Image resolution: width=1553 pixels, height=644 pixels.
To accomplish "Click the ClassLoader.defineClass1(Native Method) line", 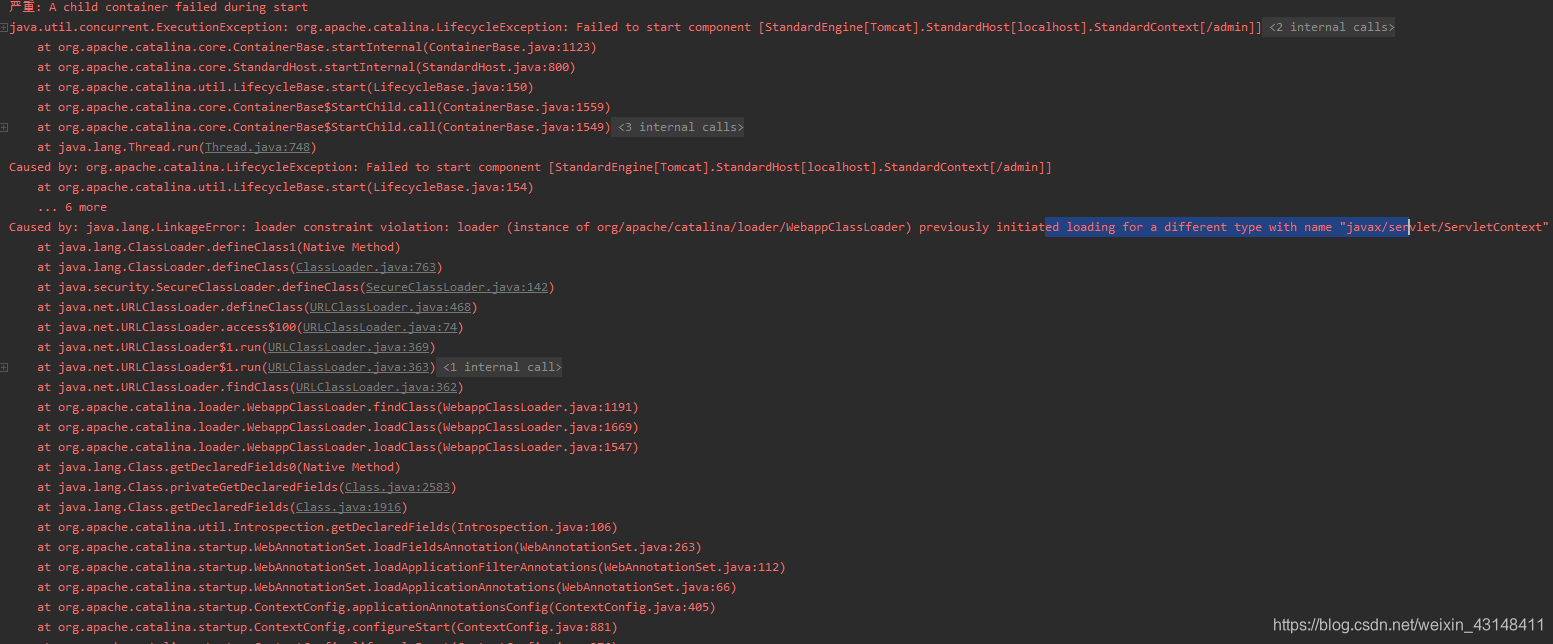I will pos(219,247).
